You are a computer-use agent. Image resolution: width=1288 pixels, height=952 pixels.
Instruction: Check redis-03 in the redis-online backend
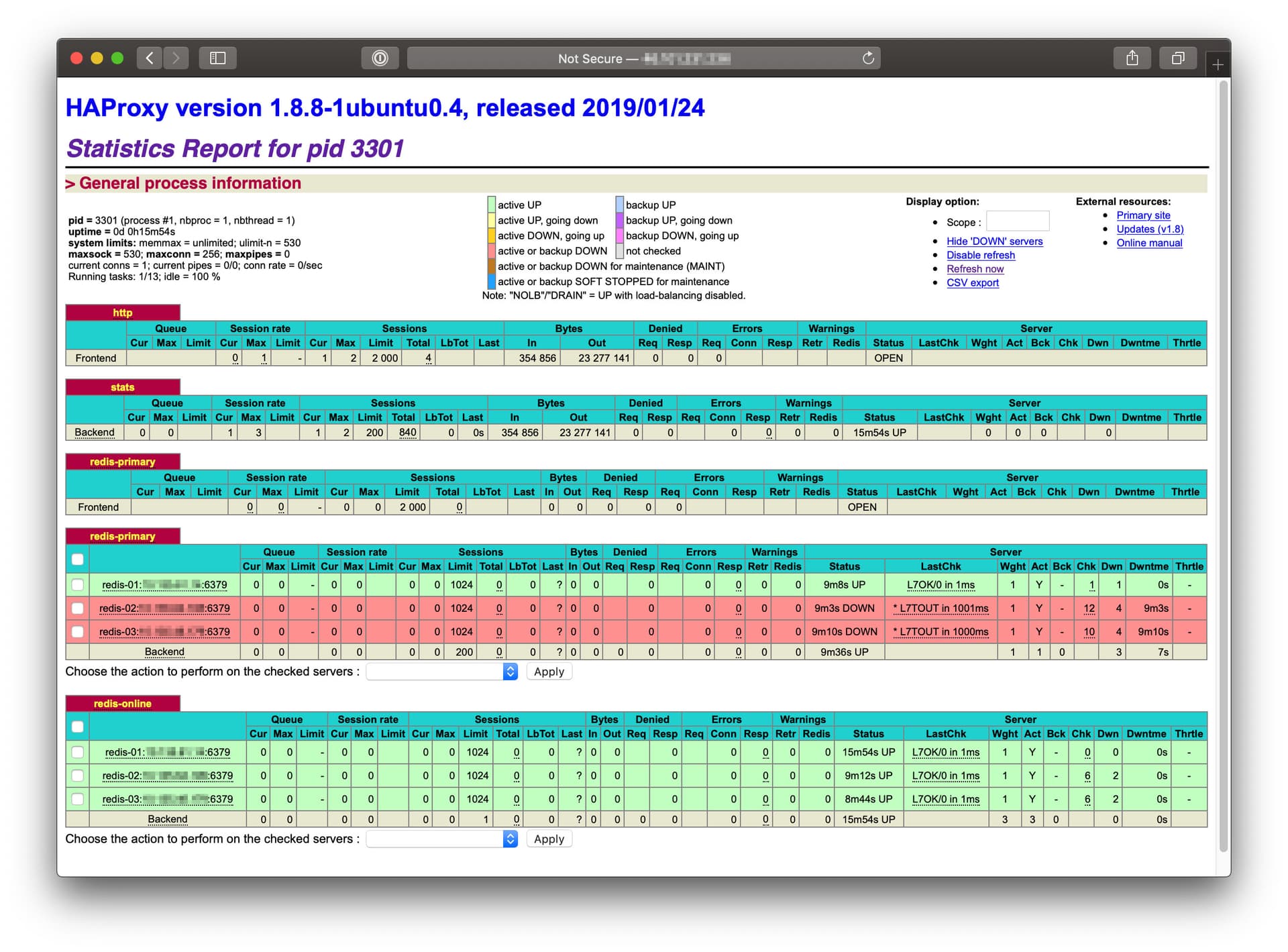pos(78,800)
